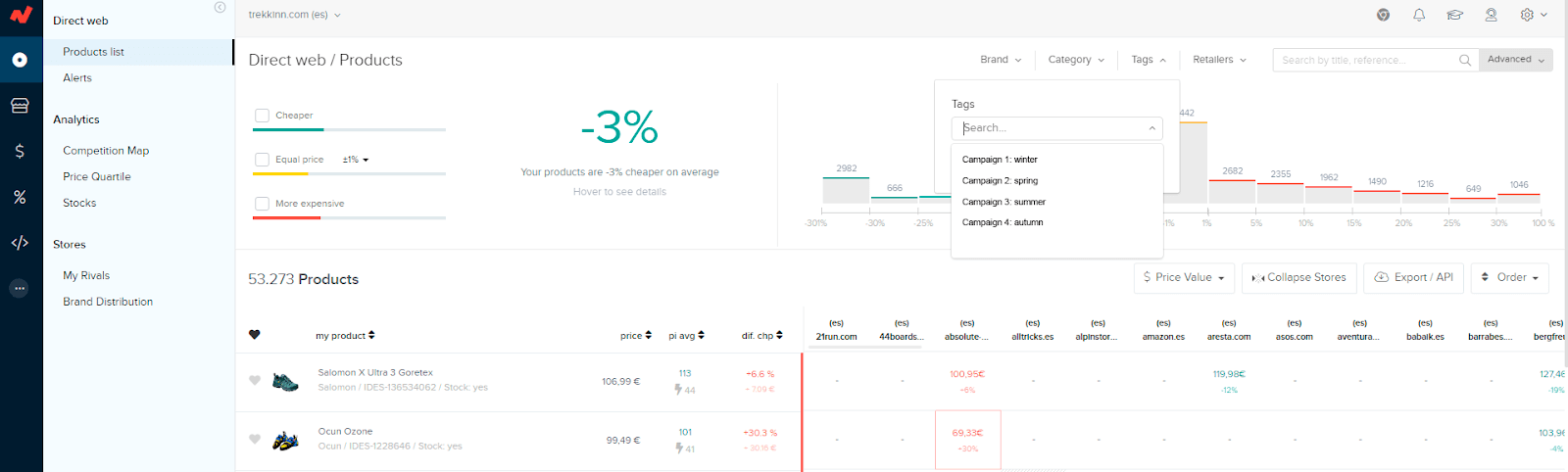Open the academy graduation cap icon

click(x=1455, y=15)
